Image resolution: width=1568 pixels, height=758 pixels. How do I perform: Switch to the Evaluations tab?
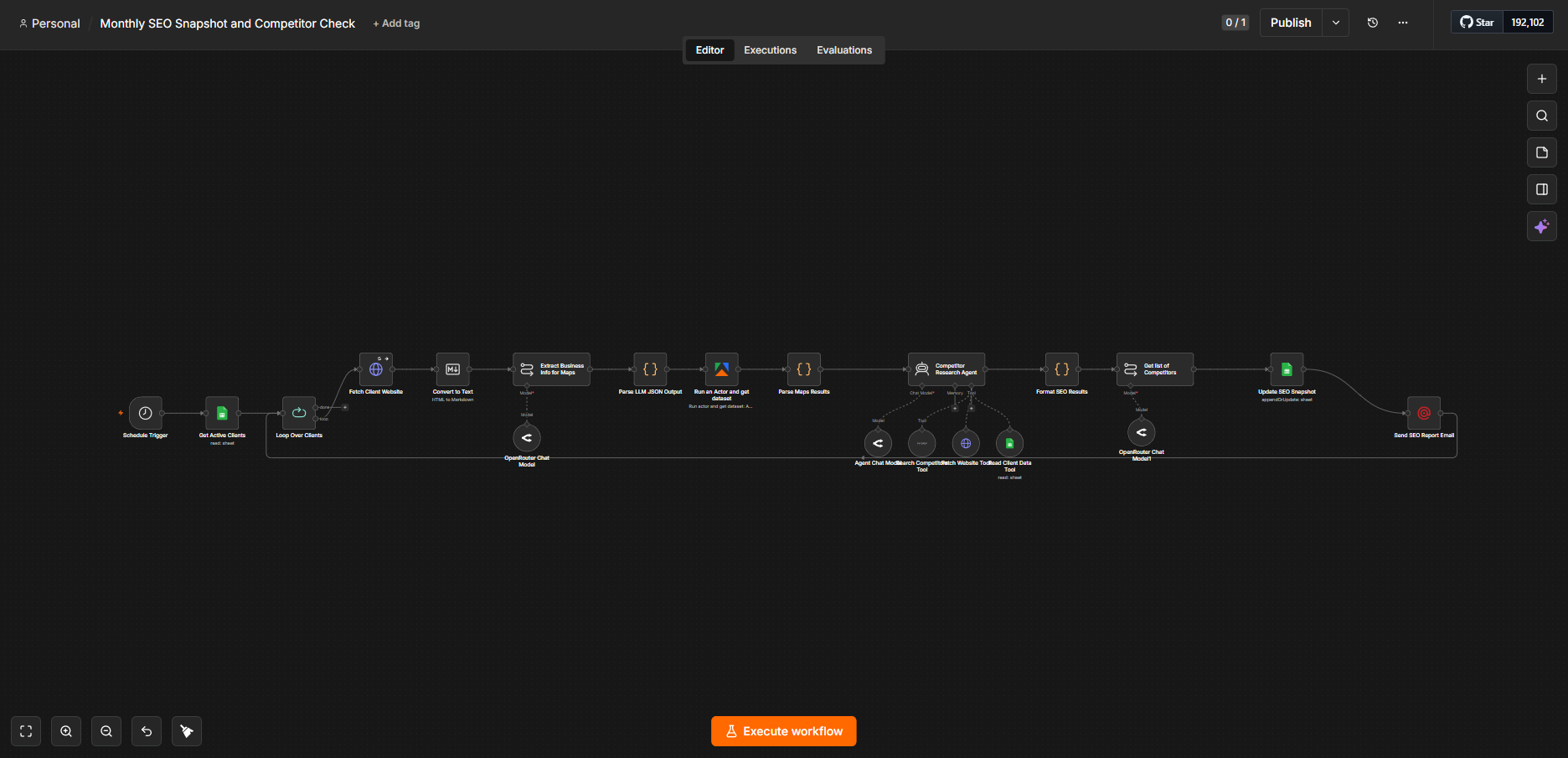click(844, 50)
